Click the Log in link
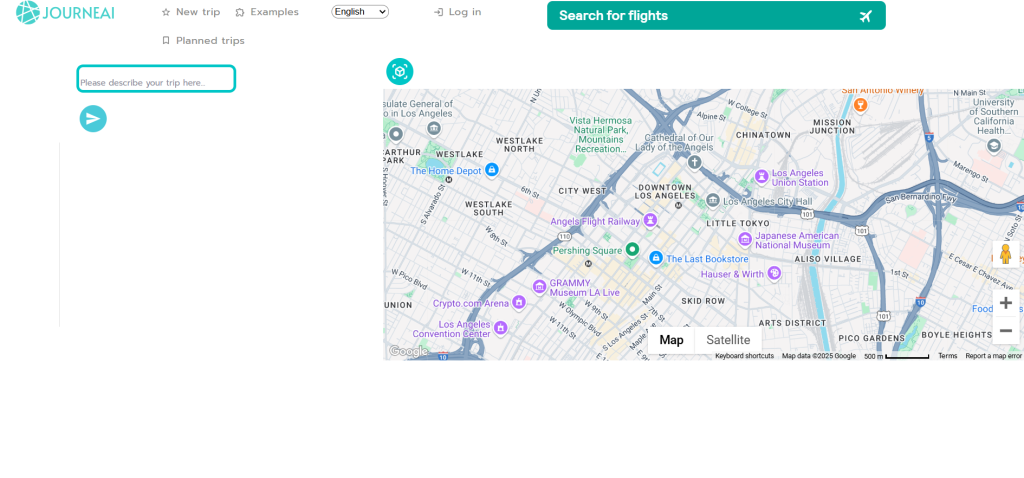This screenshot has width=1024, height=478. pyautogui.click(x=457, y=12)
